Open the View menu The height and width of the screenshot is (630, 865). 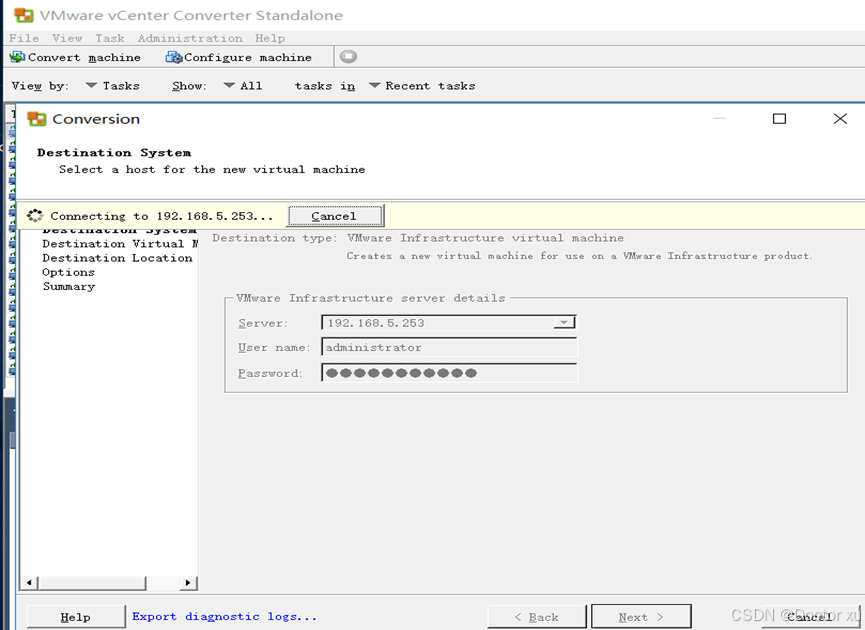click(x=67, y=38)
